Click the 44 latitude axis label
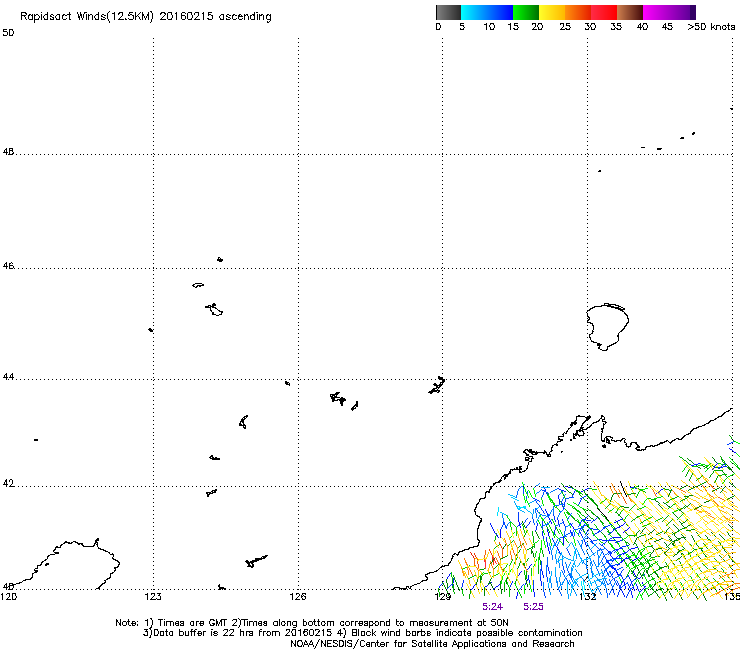The height and width of the screenshot is (650, 740). coord(8,377)
